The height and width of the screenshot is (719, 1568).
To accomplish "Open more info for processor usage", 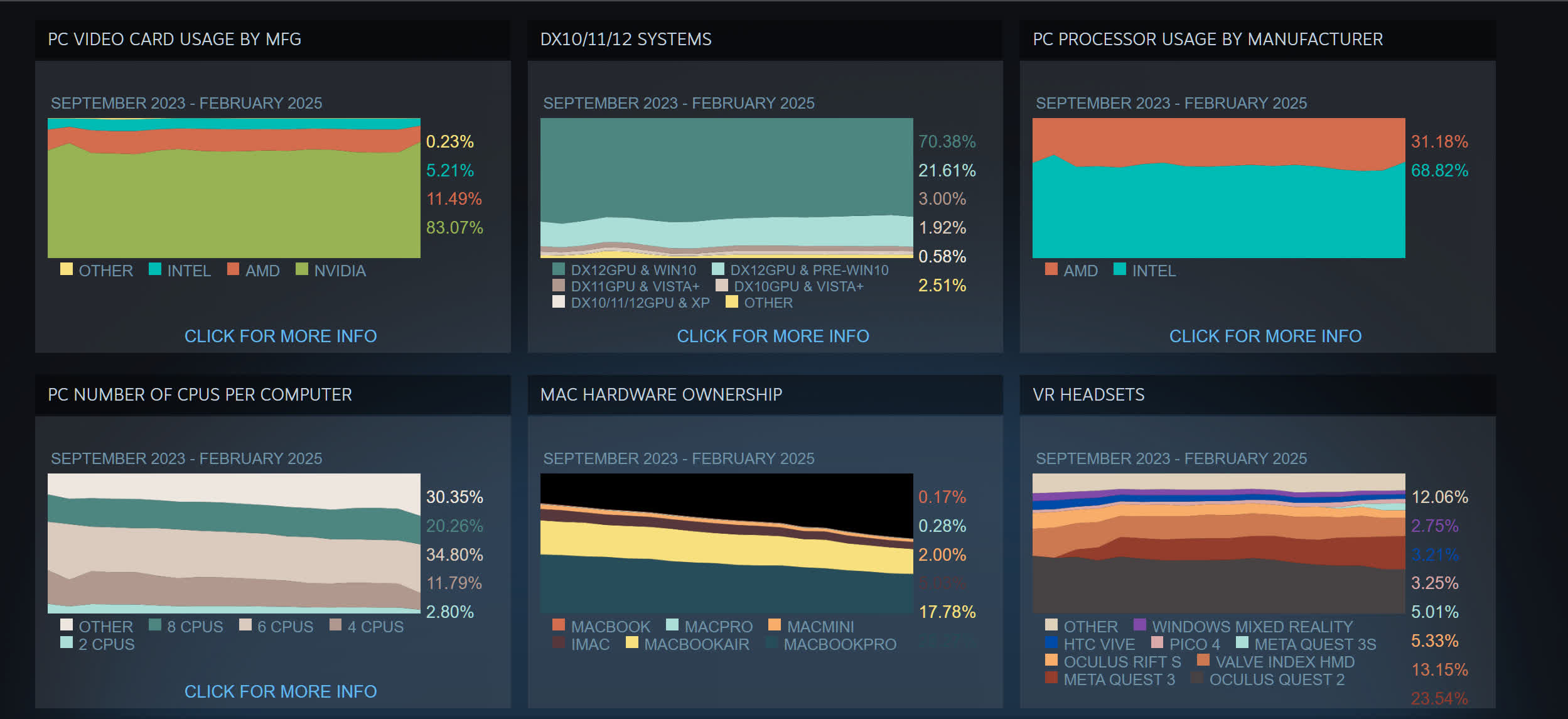I will tap(1265, 336).
